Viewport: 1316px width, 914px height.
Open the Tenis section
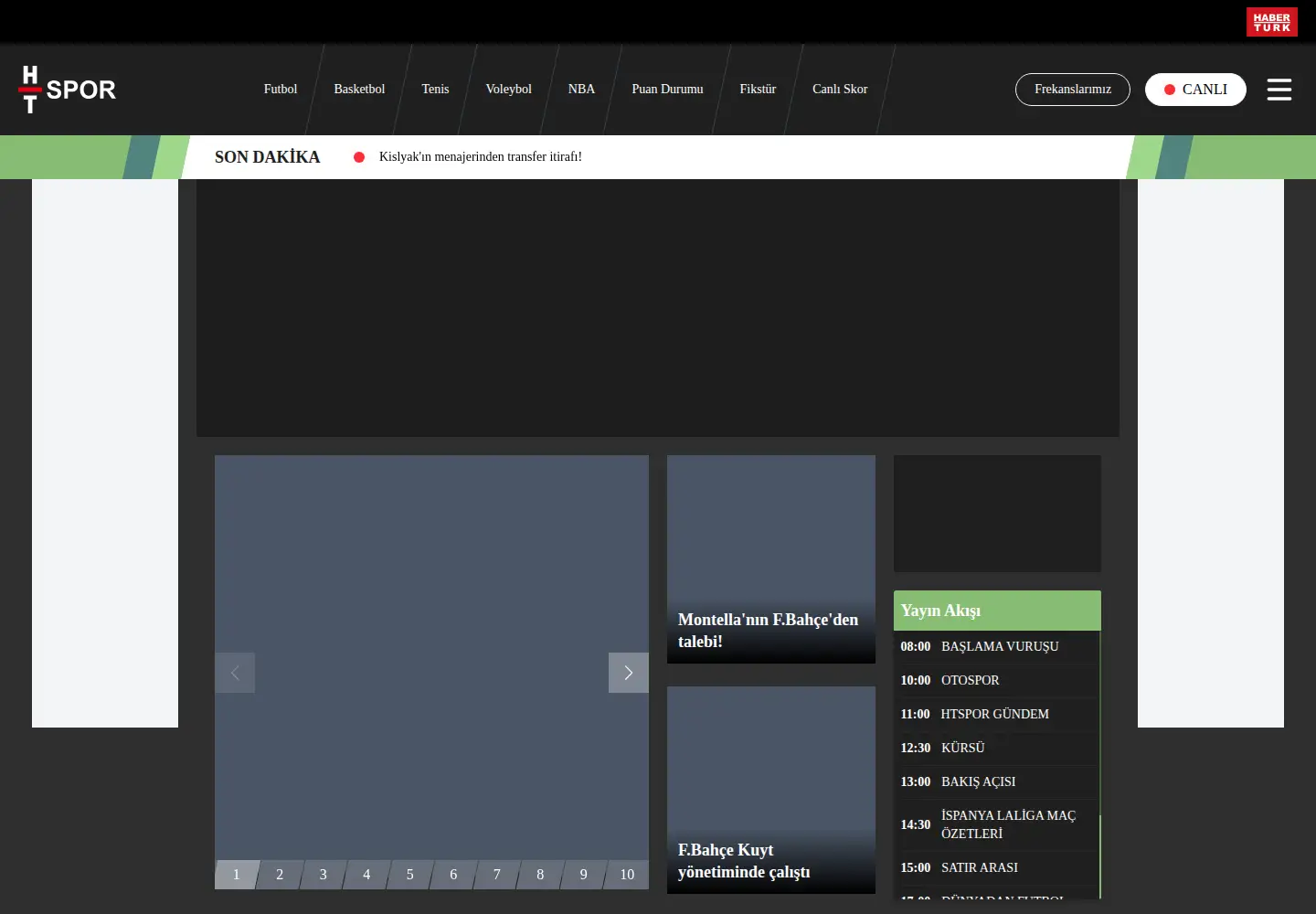[x=435, y=89]
